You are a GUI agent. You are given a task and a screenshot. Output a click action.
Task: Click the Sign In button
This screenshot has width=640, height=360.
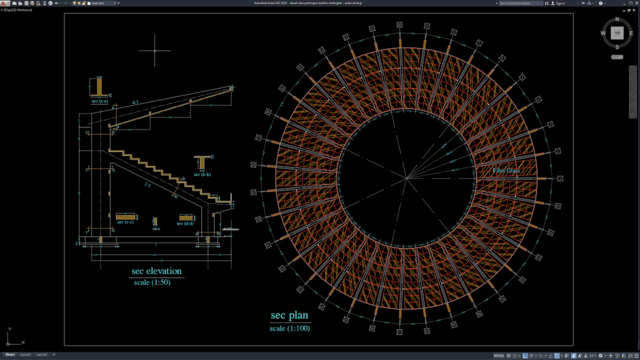[x=559, y=3]
